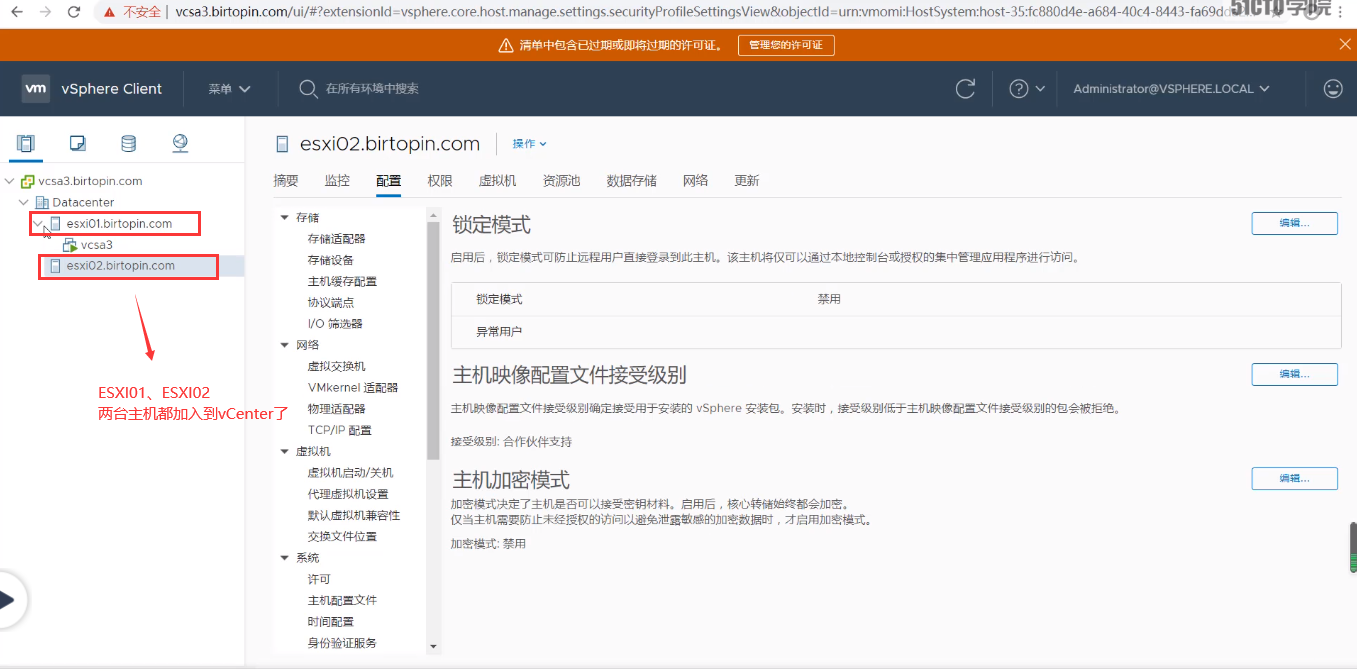Click the browser back arrow
This screenshot has width=1357, height=671.
(16, 12)
